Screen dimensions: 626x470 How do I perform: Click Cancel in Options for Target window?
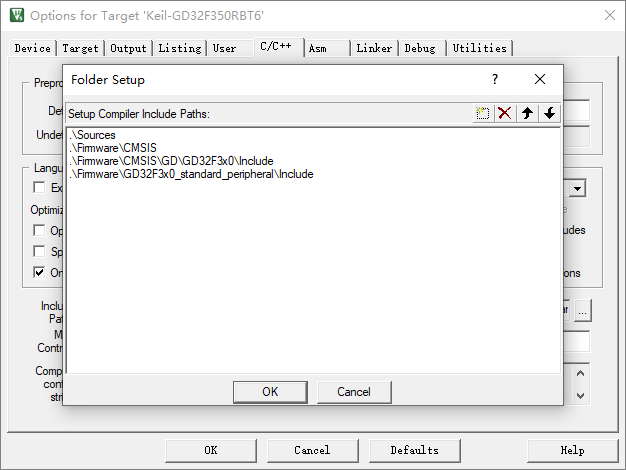tap(313, 450)
